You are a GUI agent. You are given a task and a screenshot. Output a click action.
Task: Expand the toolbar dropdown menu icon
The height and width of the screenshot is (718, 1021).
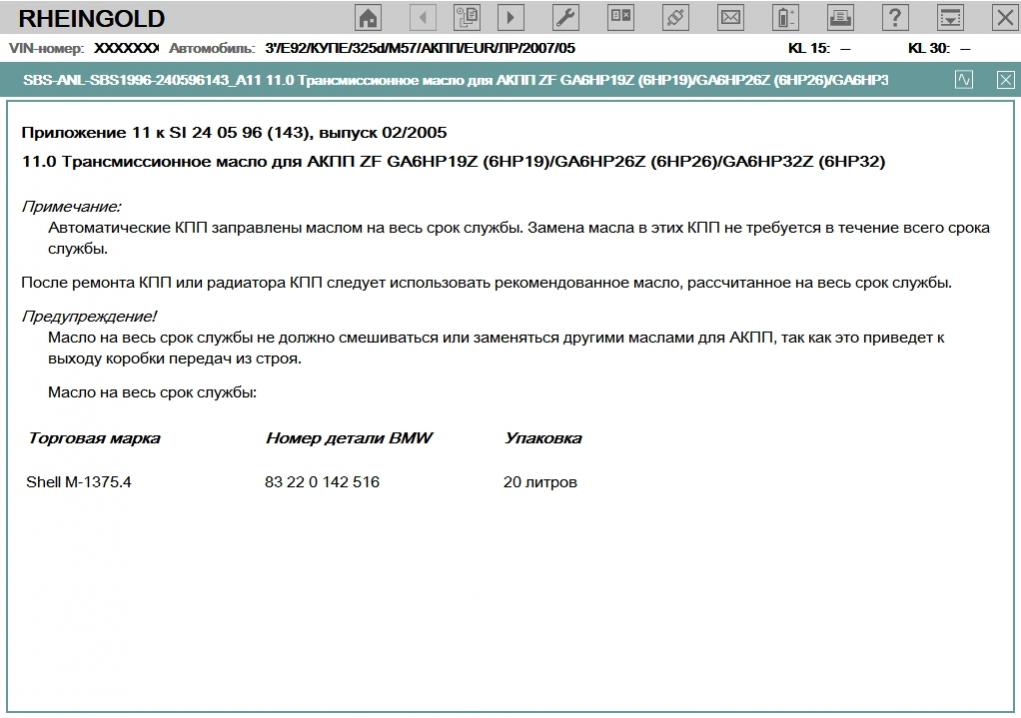click(x=950, y=17)
